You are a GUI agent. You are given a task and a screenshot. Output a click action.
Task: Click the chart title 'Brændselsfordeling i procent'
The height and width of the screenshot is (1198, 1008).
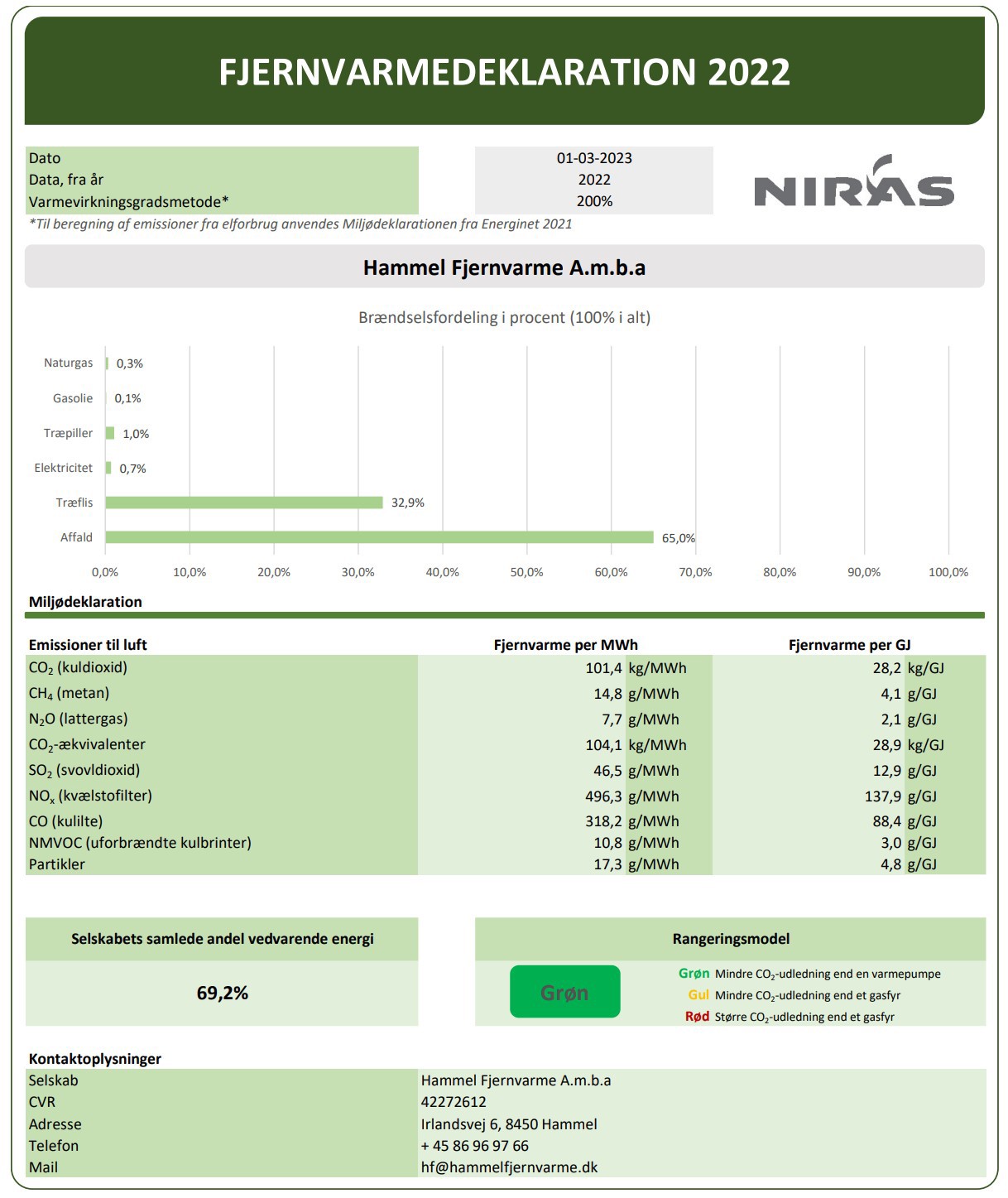(x=504, y=317)
